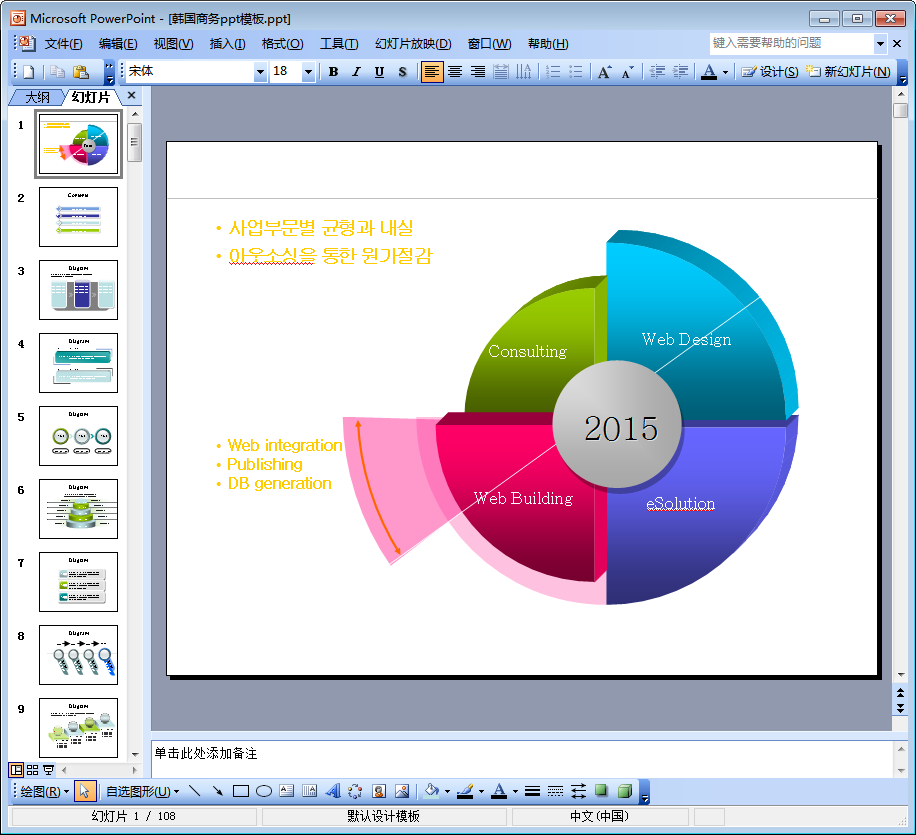916x835 pixels.
Task: Open the 文件(F) File menu
Action: tap(64, 44)
